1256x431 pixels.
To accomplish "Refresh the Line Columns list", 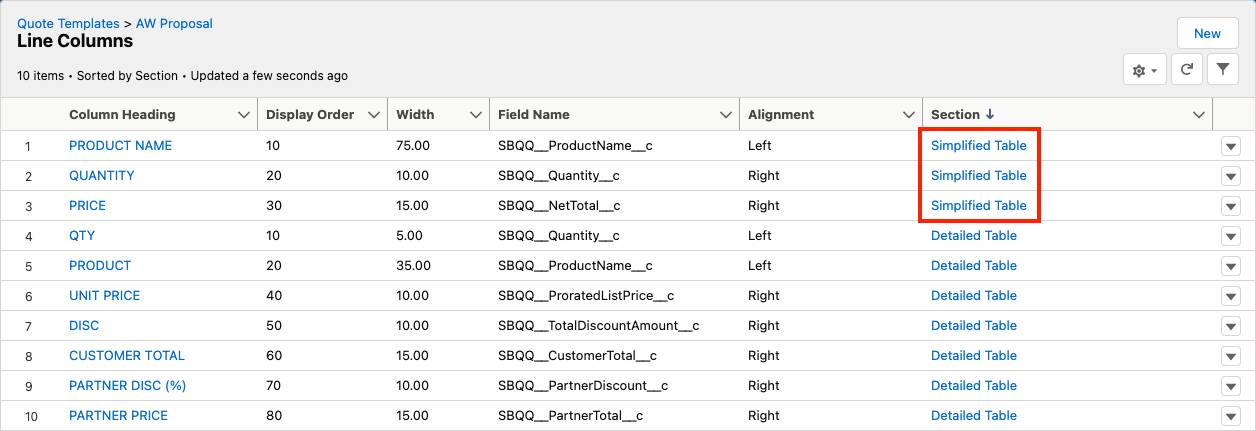I will click(x=1187, y=70).
